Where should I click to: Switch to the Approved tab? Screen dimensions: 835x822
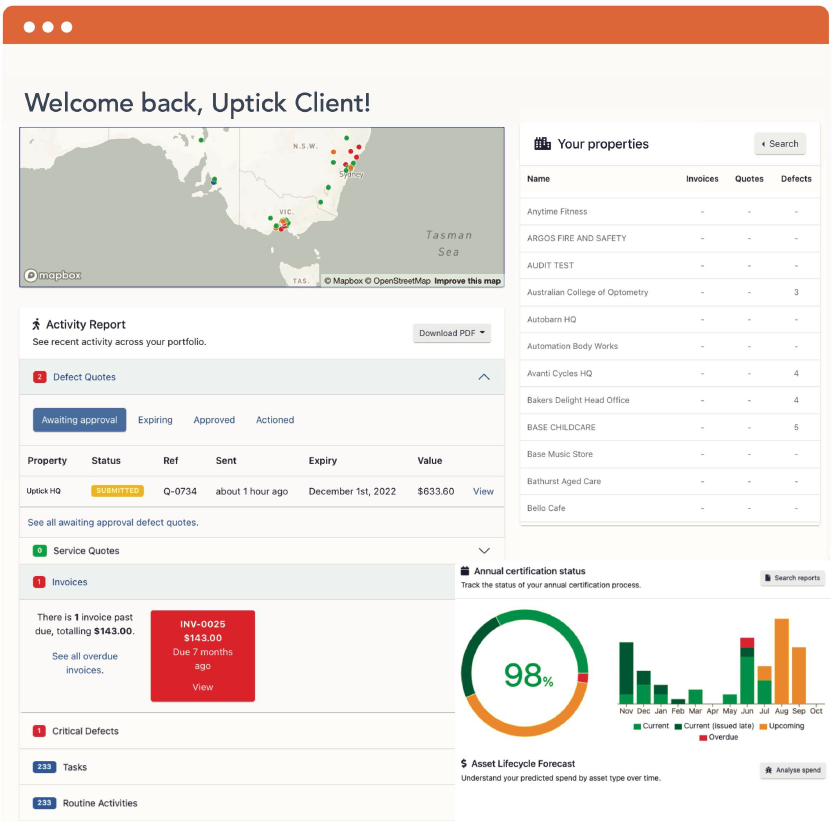tap(214, 420)
